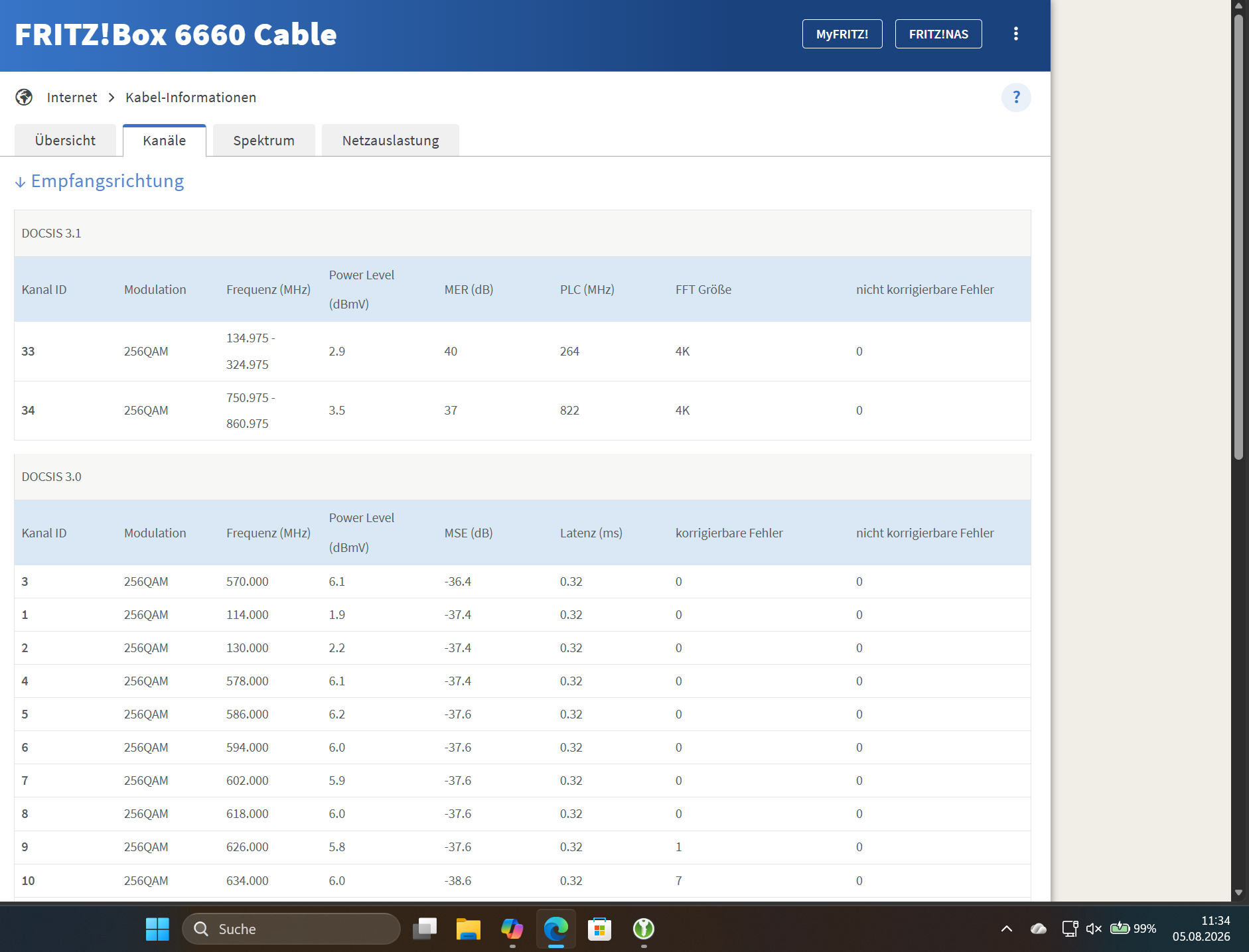The height and width of the screenshot is (952, 1249).
Task: Open the green round taskbar app
Action: (x=644, y=929)
